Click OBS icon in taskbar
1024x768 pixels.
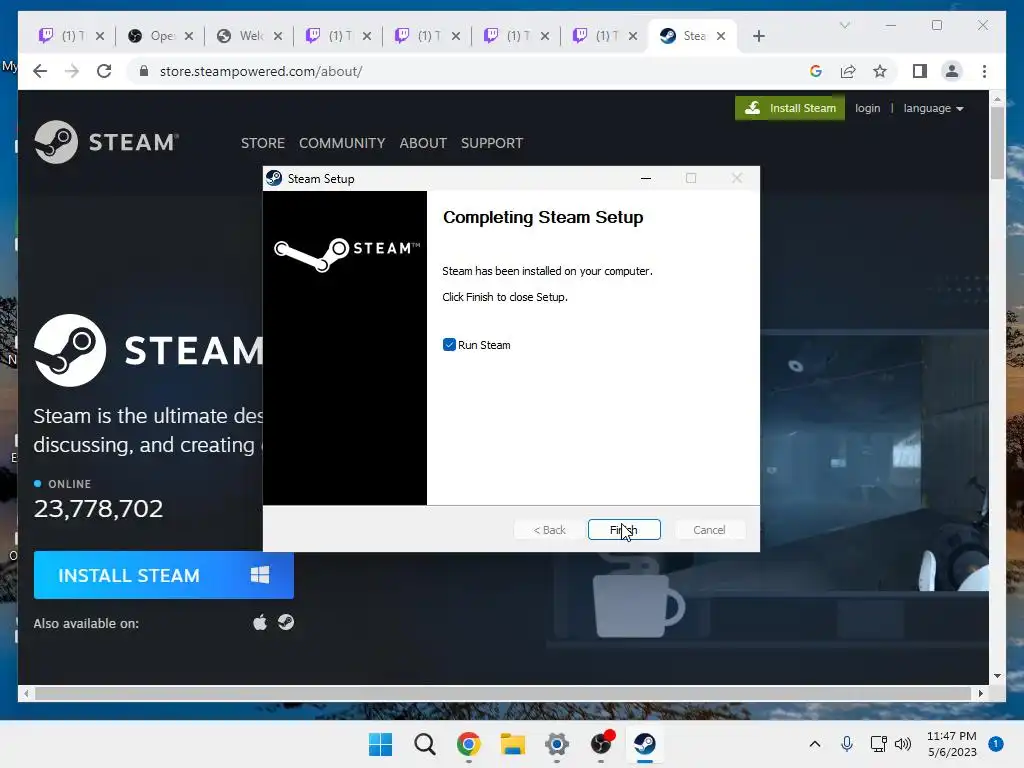tap(601, 744)
